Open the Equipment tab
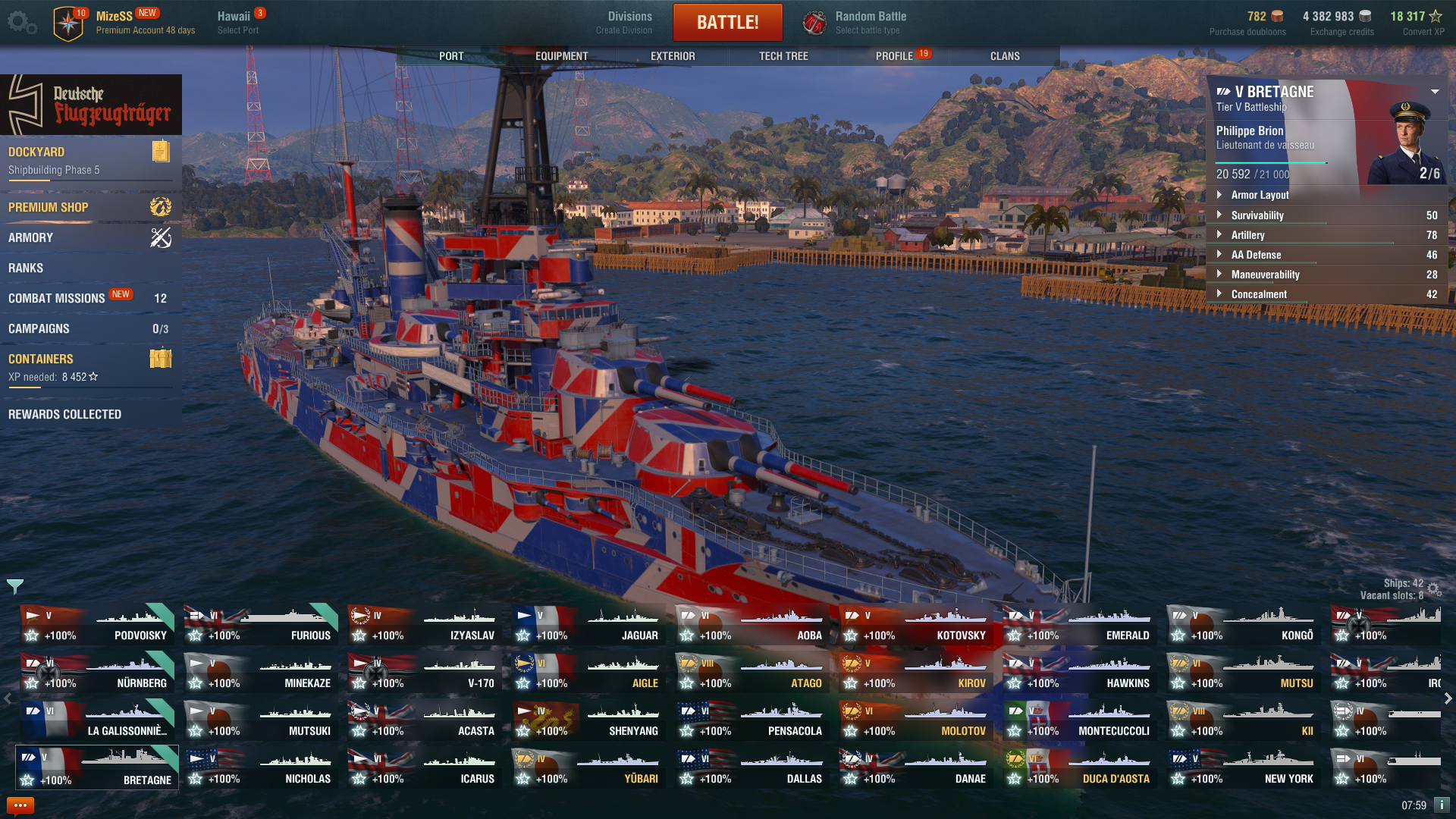 coord(562,56)
